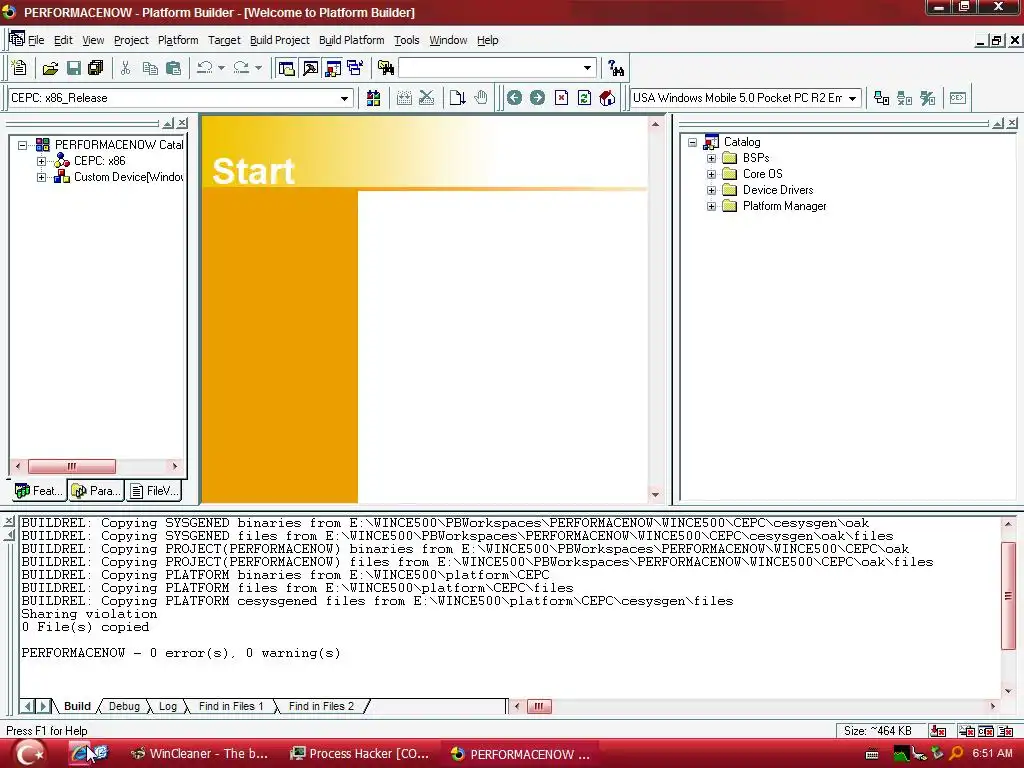Click the output pane vertical scrollbar thumb
Image resolution: width=1024 pixels, height=768 pixels.
1008,596
